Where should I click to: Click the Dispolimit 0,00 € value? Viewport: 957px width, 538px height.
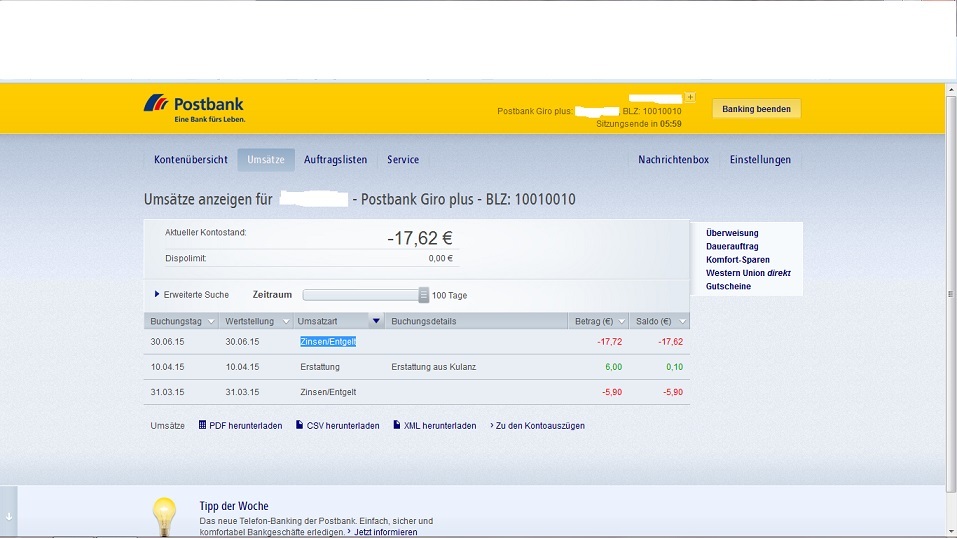point(440,258)
